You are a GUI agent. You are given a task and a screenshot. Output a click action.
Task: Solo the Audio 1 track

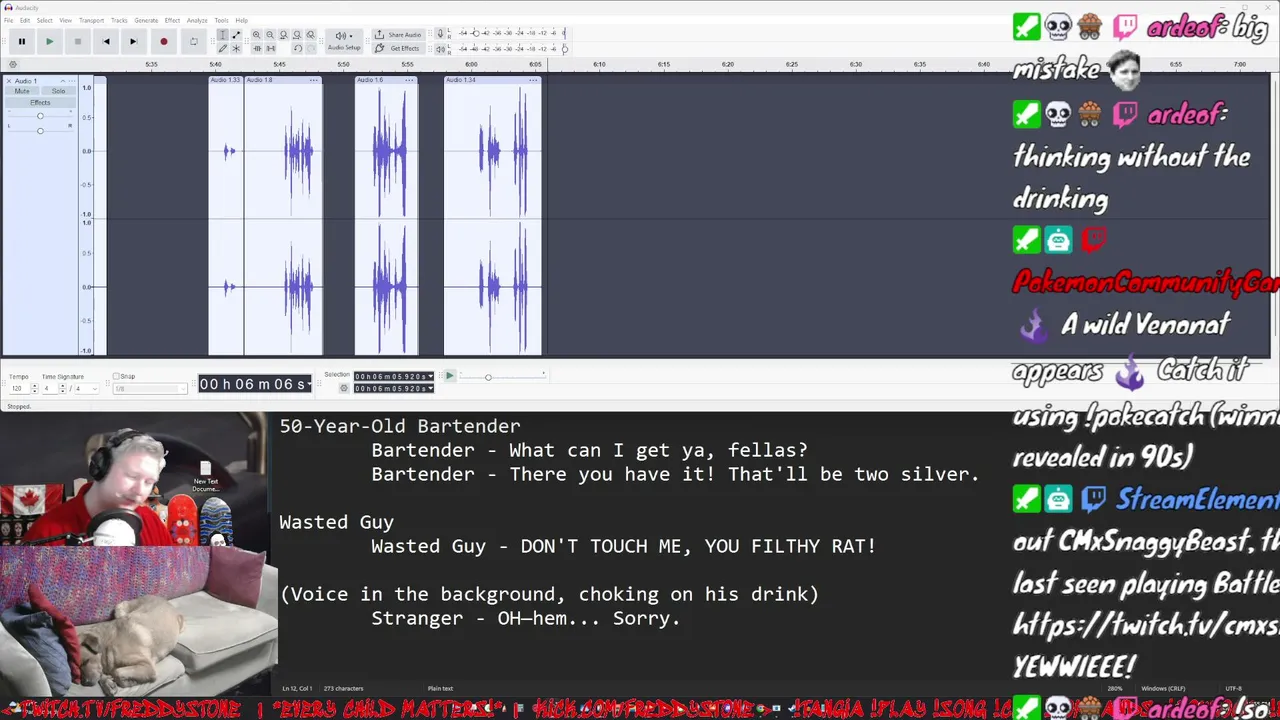58,91
